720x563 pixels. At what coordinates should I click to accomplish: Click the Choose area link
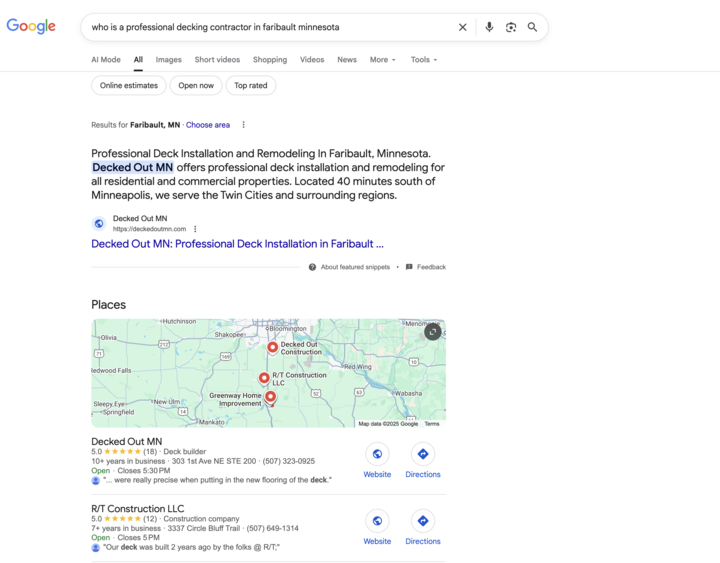pyautogui.click(x=208, y=125)
